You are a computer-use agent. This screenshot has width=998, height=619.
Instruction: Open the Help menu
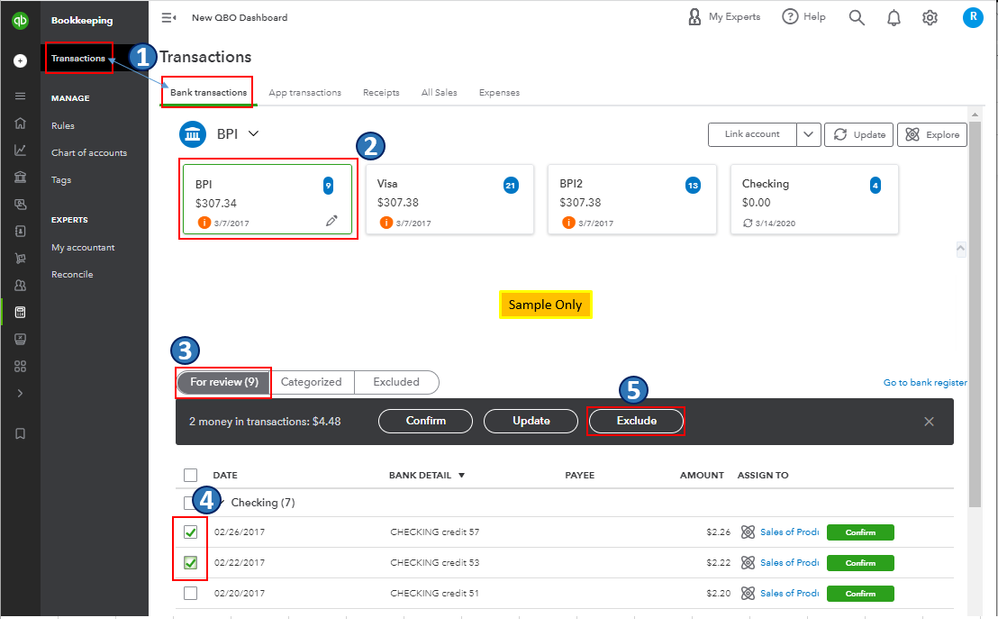click(804, 17)
